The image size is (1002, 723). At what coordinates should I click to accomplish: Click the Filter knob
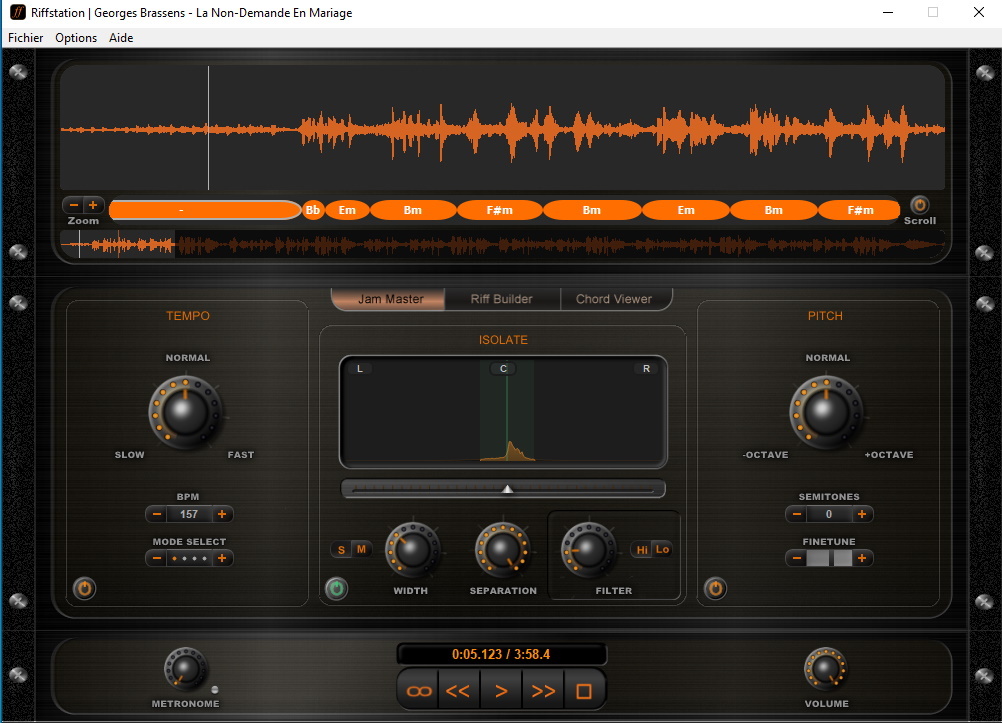pos(588,550)
